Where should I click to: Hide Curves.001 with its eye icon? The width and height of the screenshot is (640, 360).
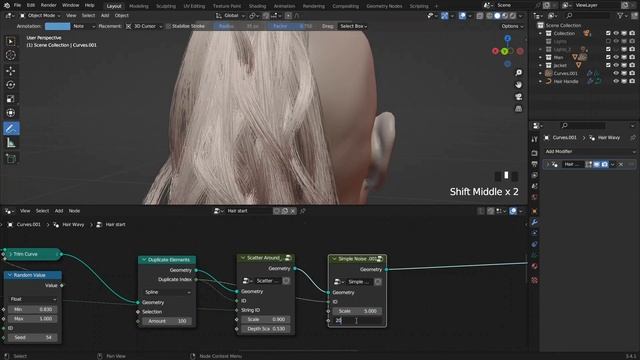(616, 73)
